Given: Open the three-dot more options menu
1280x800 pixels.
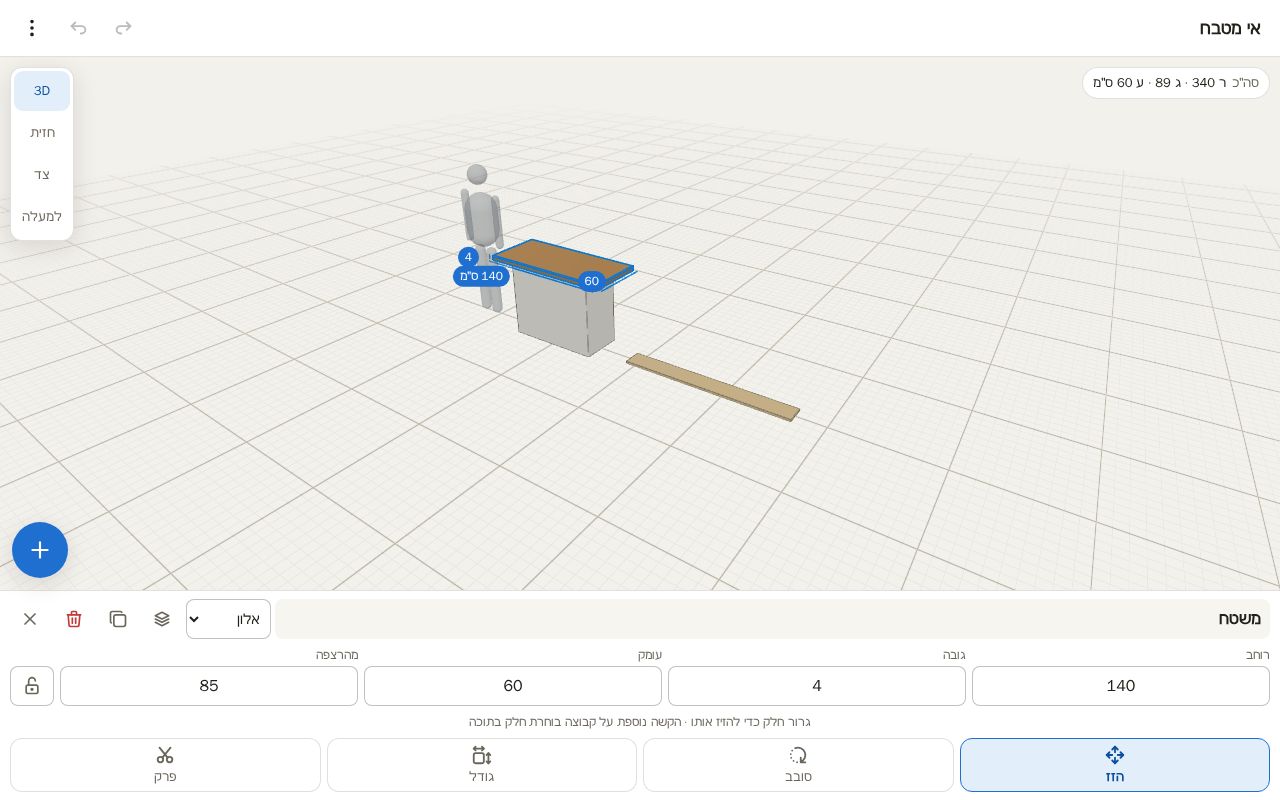Looking at the screenshot, I should pos(32,28).
